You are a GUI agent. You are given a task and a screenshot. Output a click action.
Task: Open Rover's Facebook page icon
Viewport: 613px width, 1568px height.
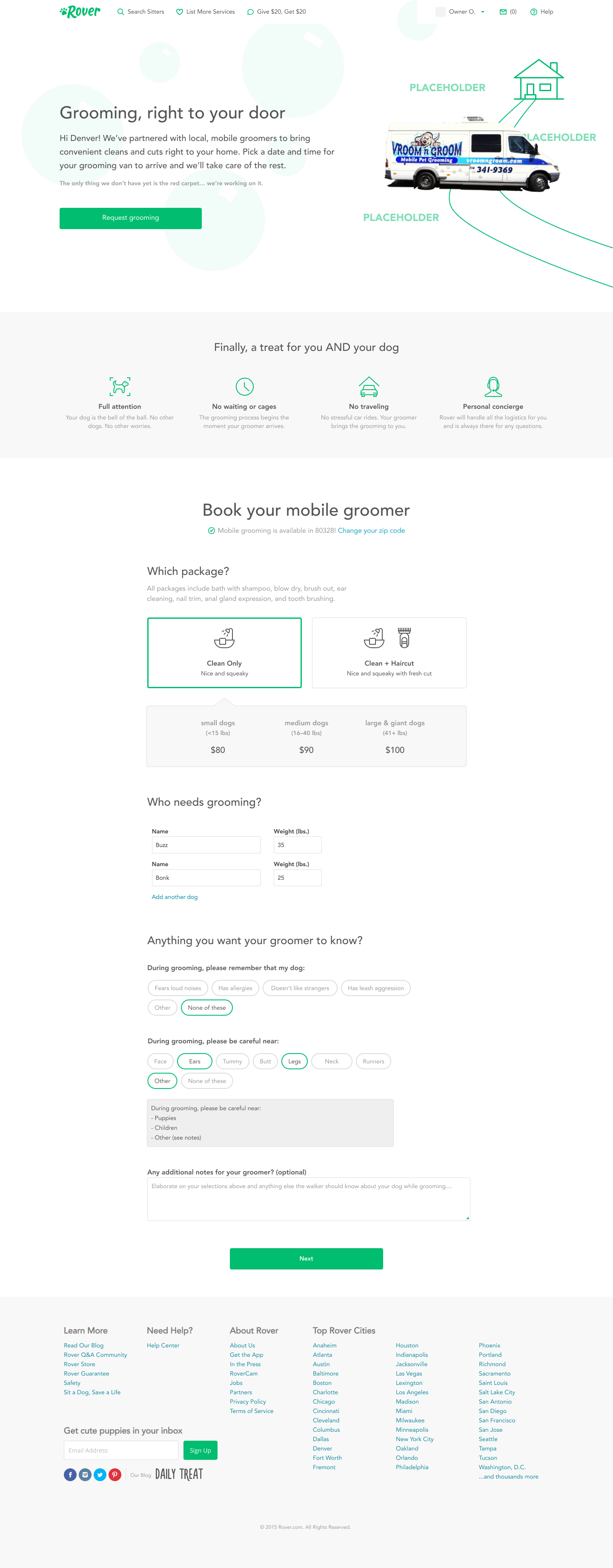70,1474
